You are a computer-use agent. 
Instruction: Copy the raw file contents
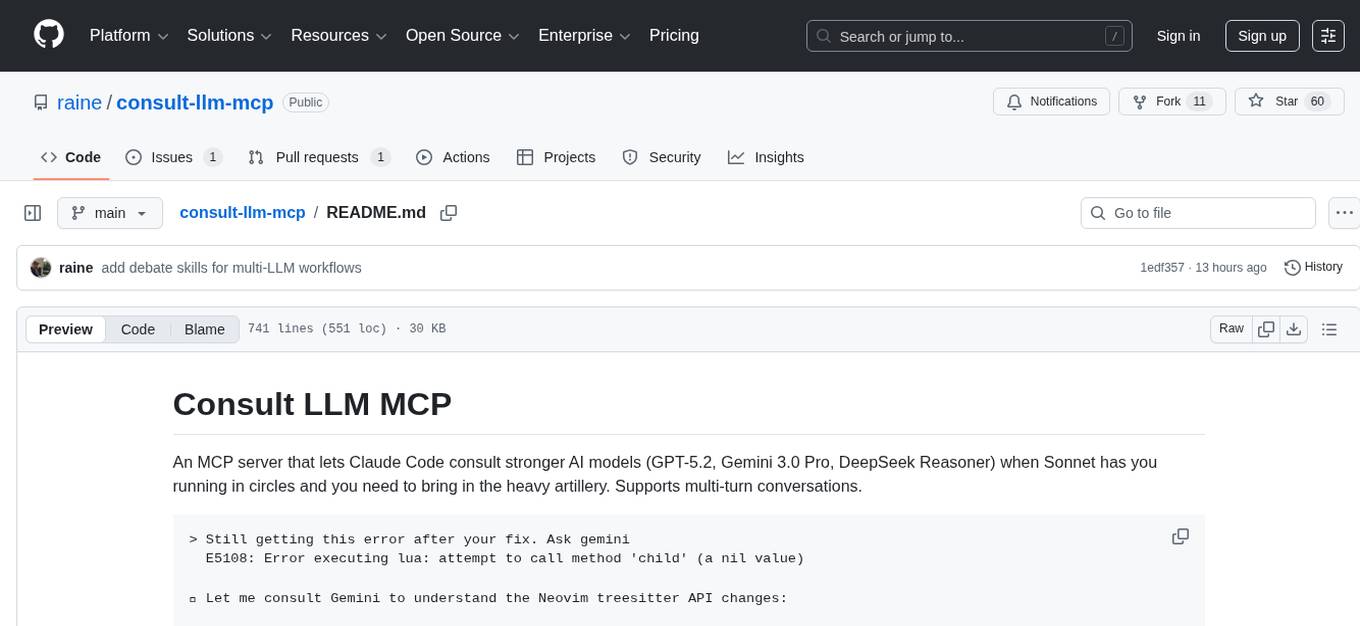pos(1266,328)
